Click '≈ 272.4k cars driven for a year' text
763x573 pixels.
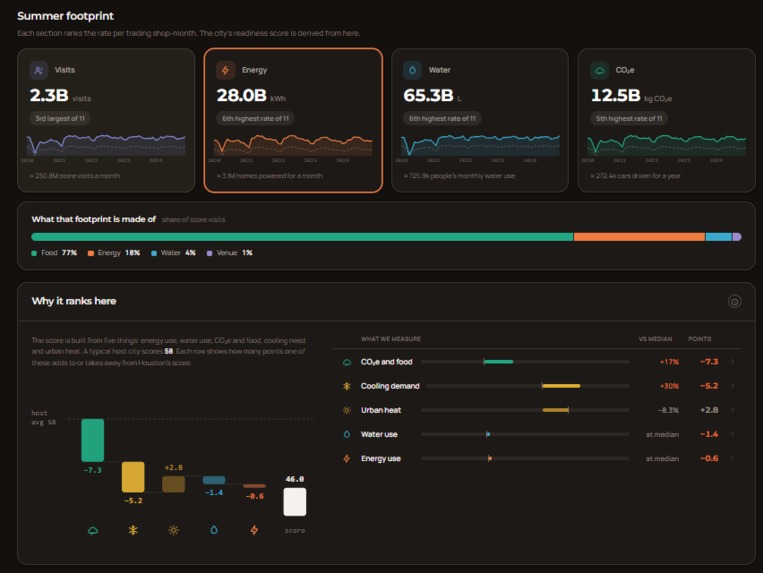(636, 176)
